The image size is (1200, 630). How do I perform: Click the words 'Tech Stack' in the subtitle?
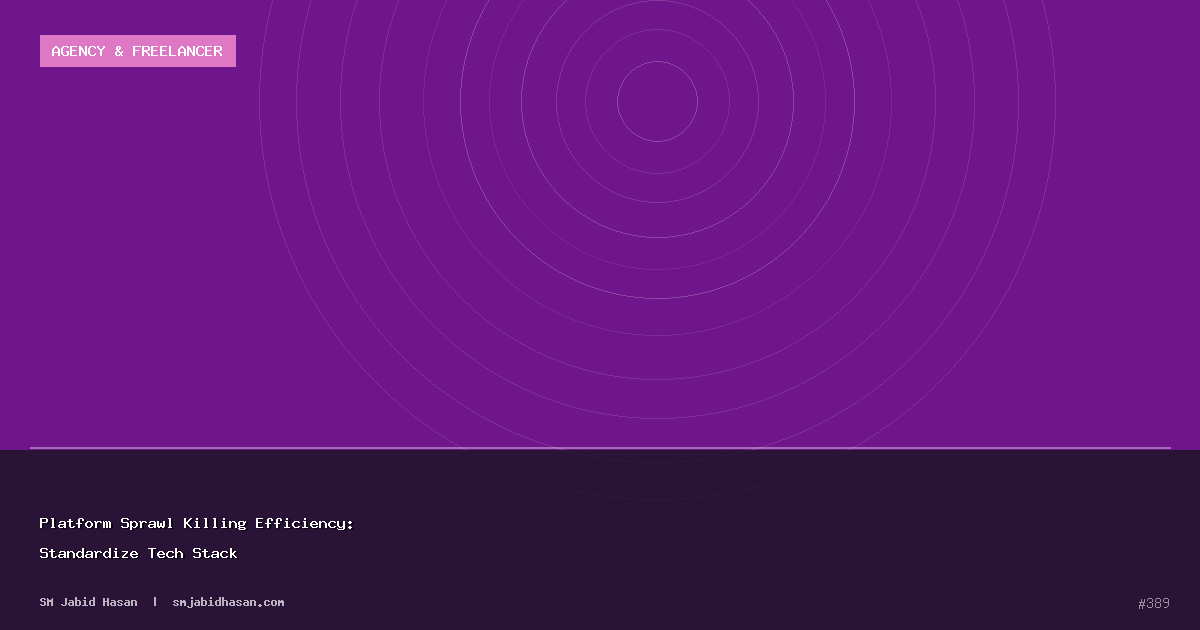(x=192, y=553)
